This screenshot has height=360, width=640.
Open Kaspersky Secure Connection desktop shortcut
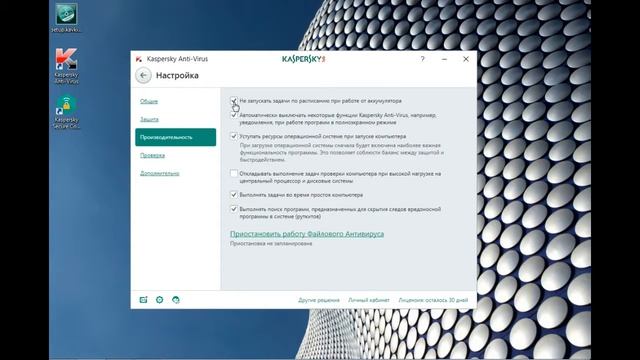pos(66,112)
